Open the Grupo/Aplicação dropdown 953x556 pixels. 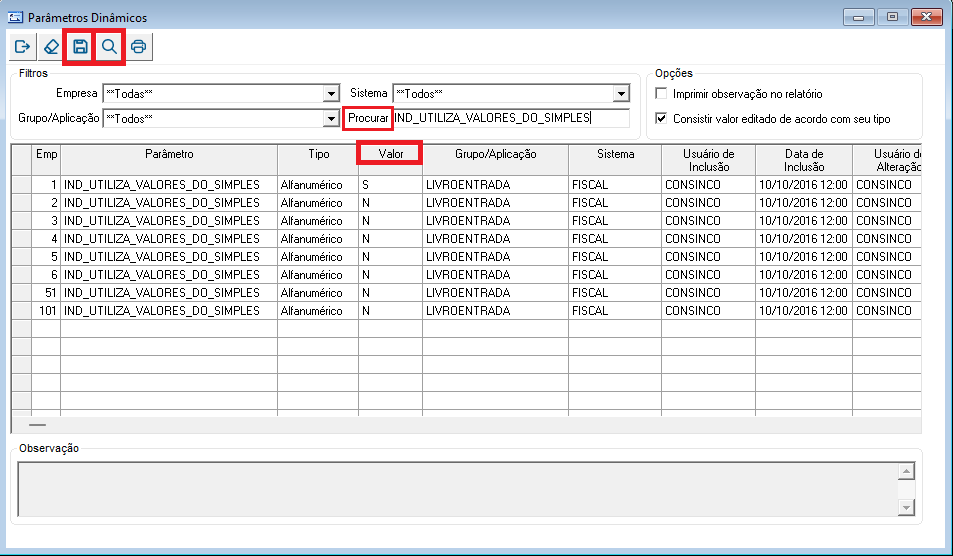[331, 118]
